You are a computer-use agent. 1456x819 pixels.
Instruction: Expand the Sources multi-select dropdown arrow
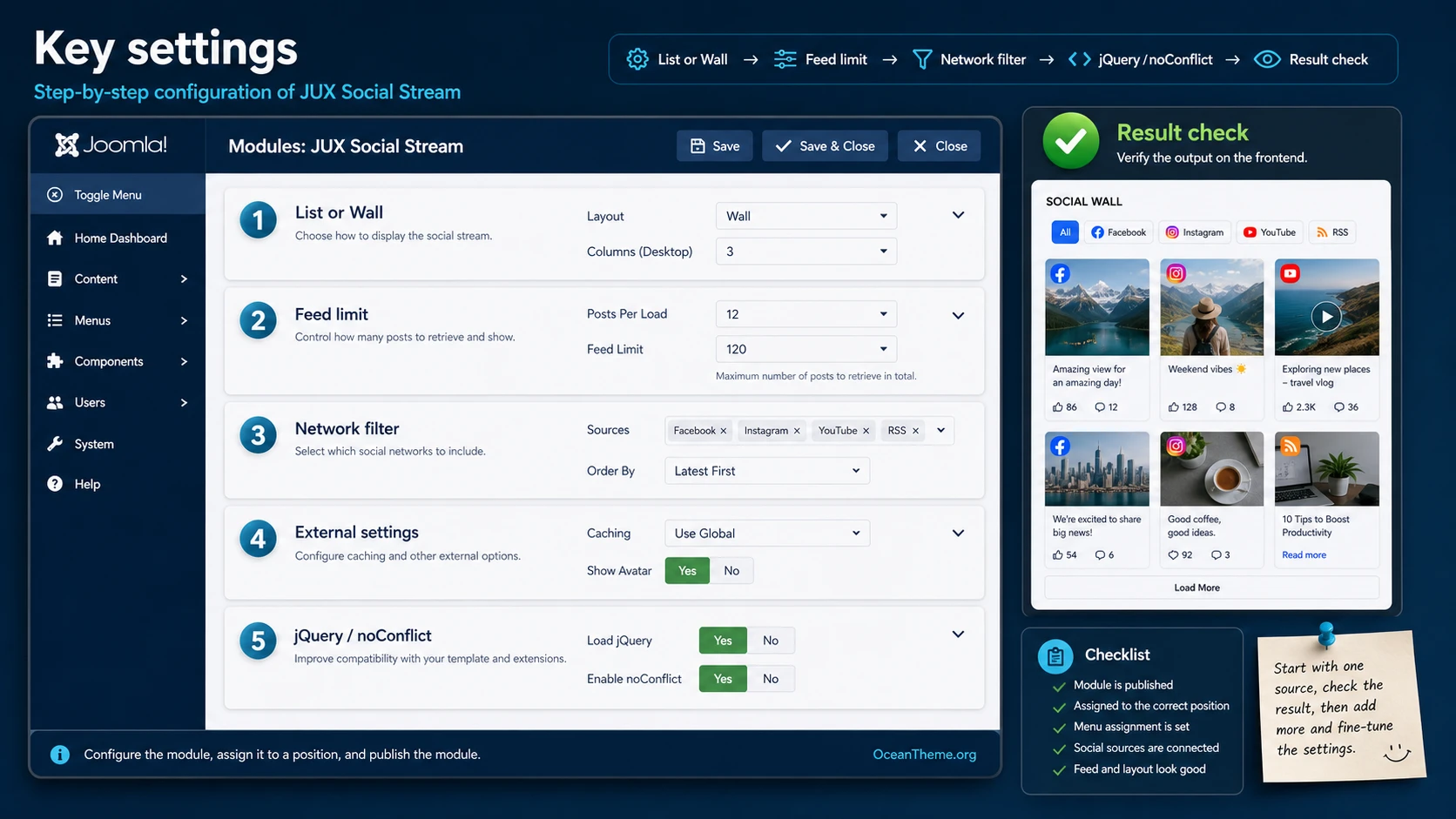[x=940, y=430]
